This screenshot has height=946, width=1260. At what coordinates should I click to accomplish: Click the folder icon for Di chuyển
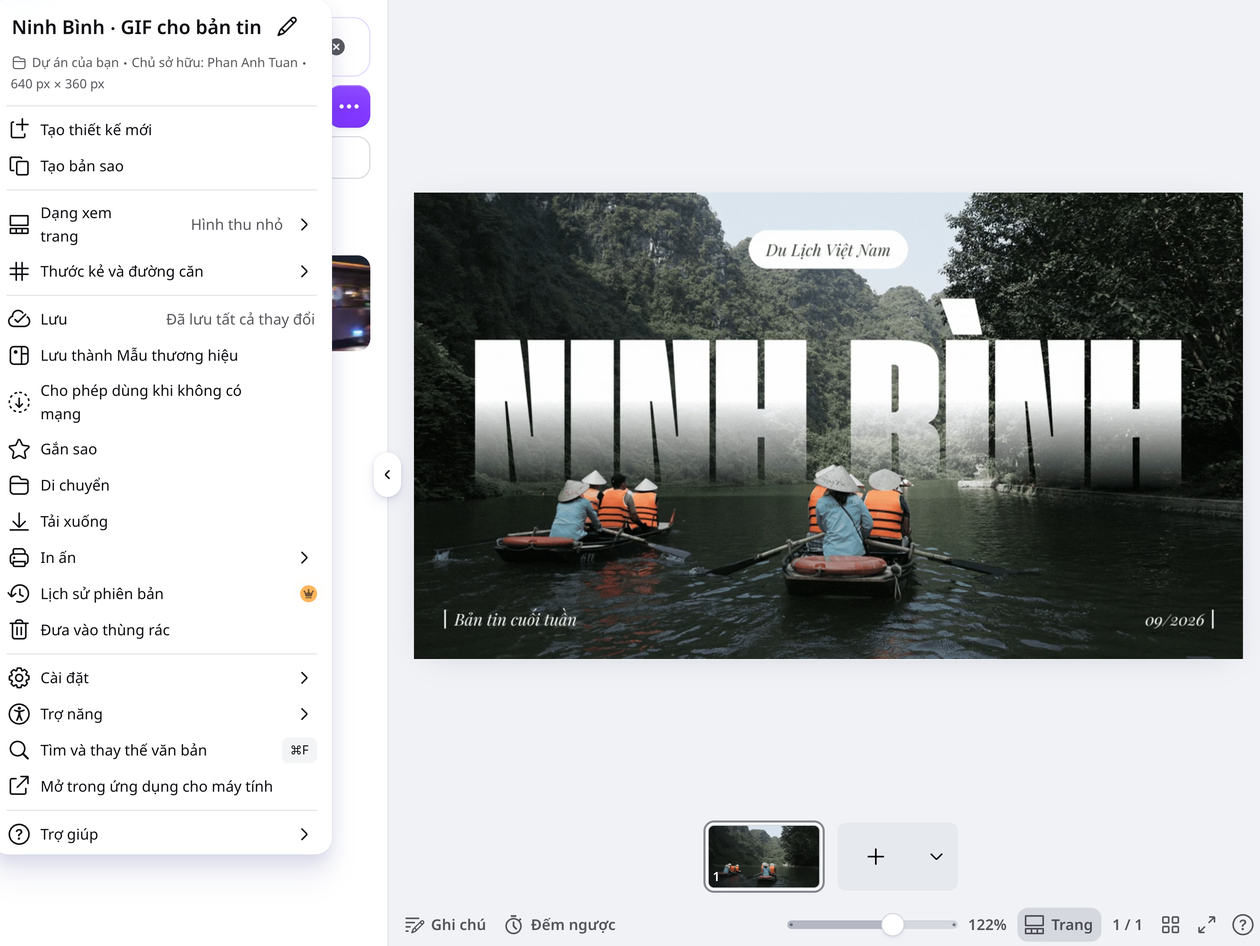point(19,485)
